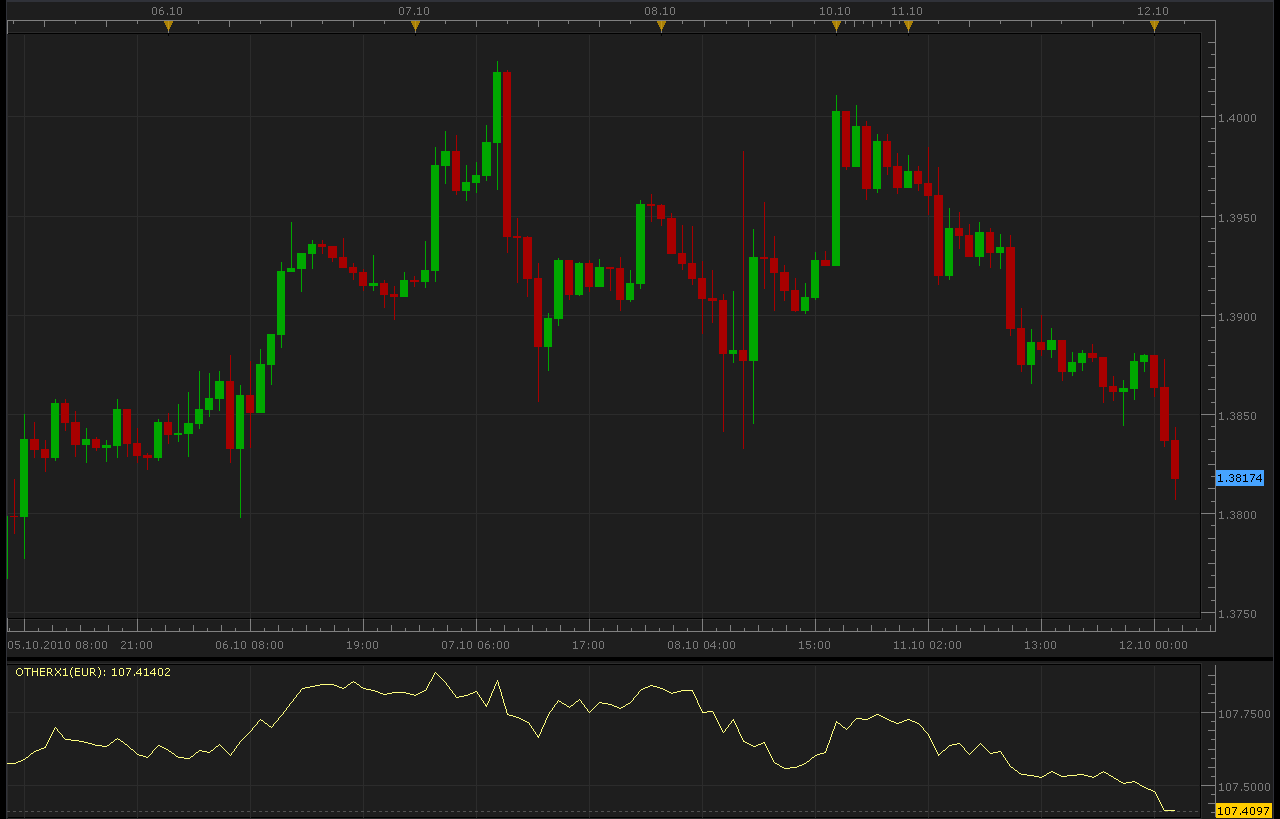This screenshot has width=1280, height=819.
Task: Click the last red candle on the chart
Action: (1175, 459)
